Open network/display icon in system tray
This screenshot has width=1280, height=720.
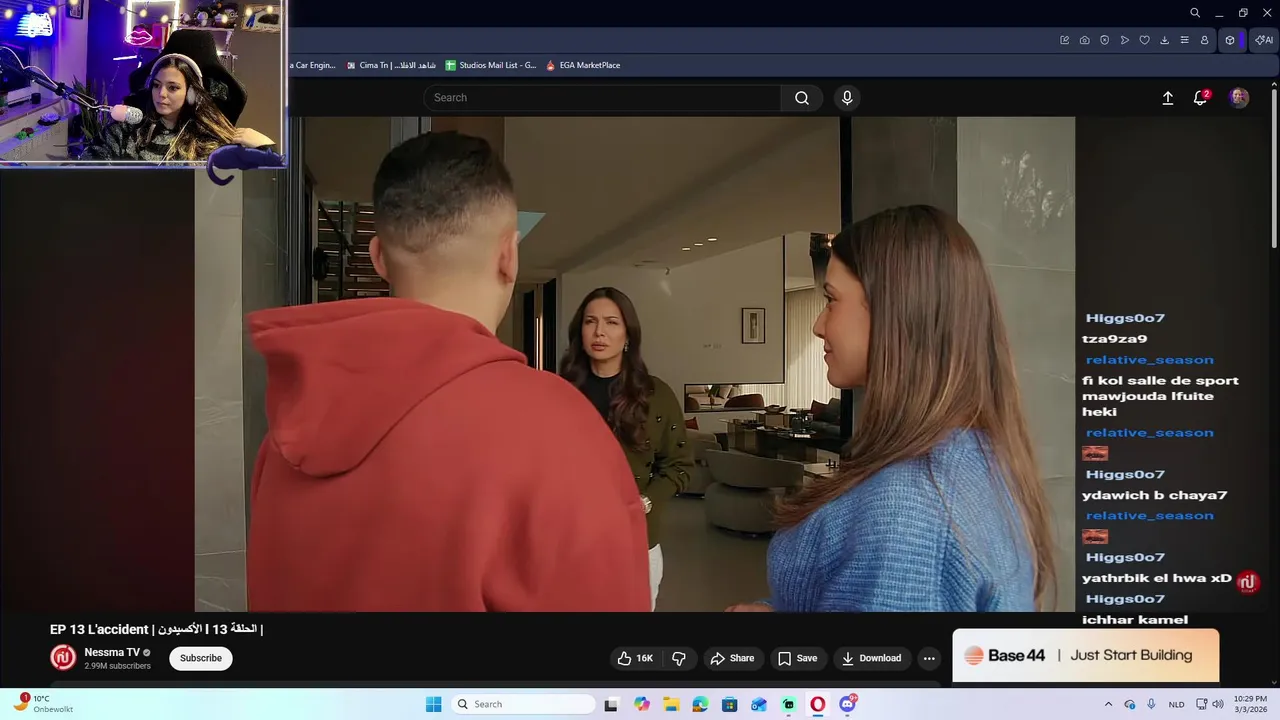1202,704
